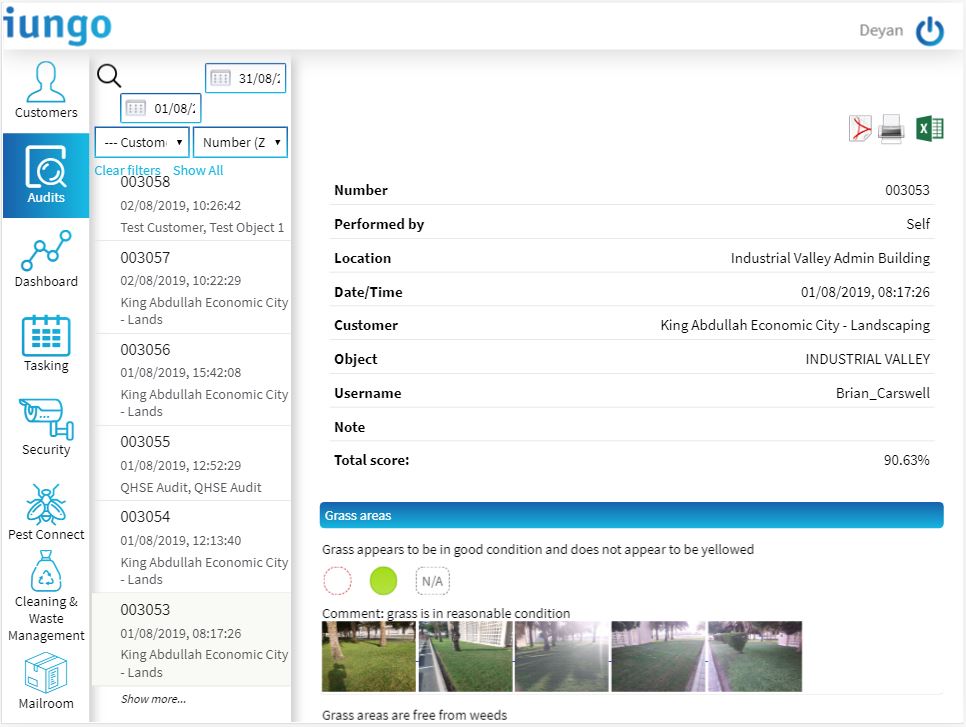Image resolution: width=966 pixels, height=727 pixels.
Task: Select the green pass circle
Action: point(383,581)
